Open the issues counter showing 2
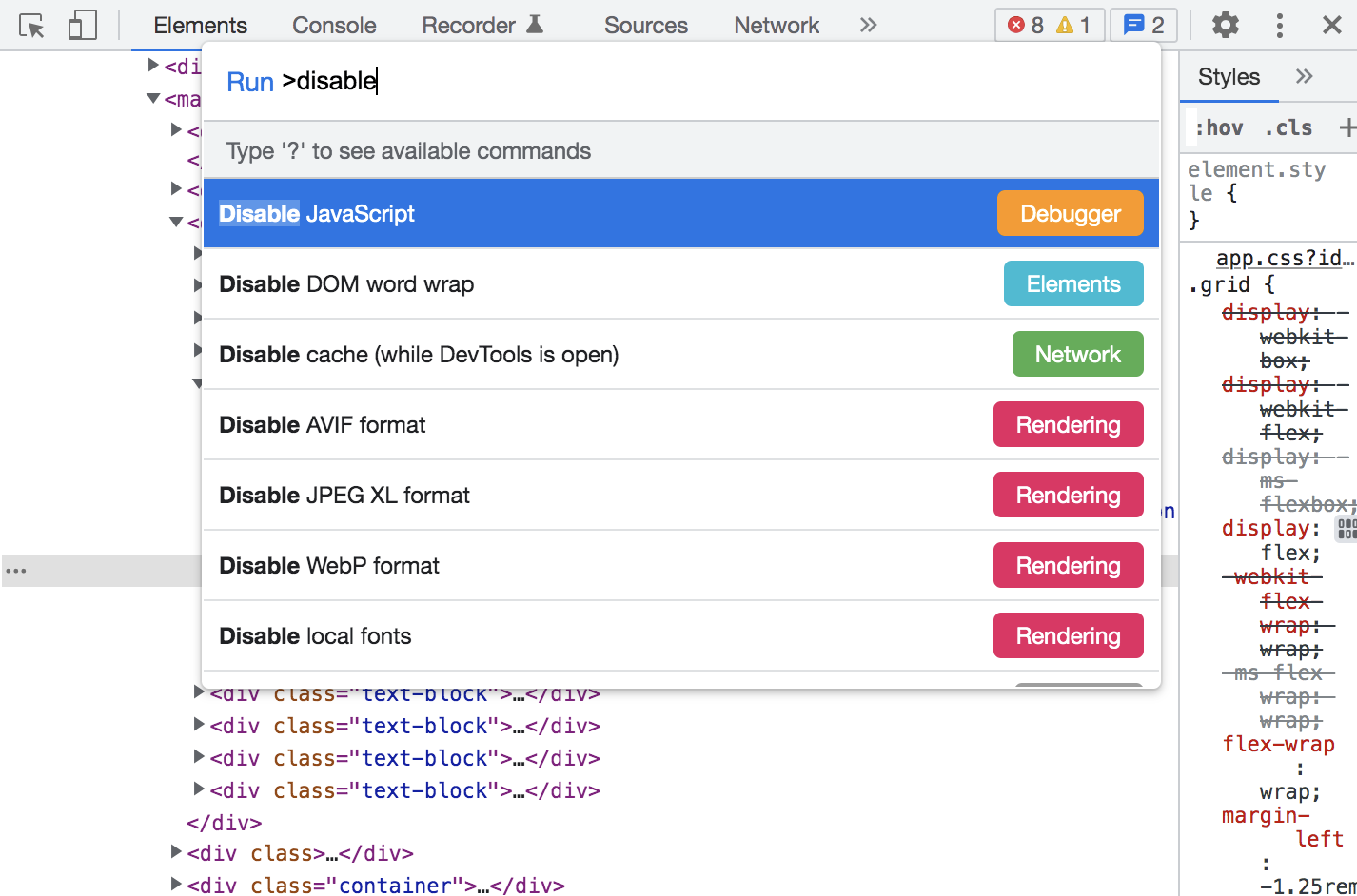 (1143, 26)
